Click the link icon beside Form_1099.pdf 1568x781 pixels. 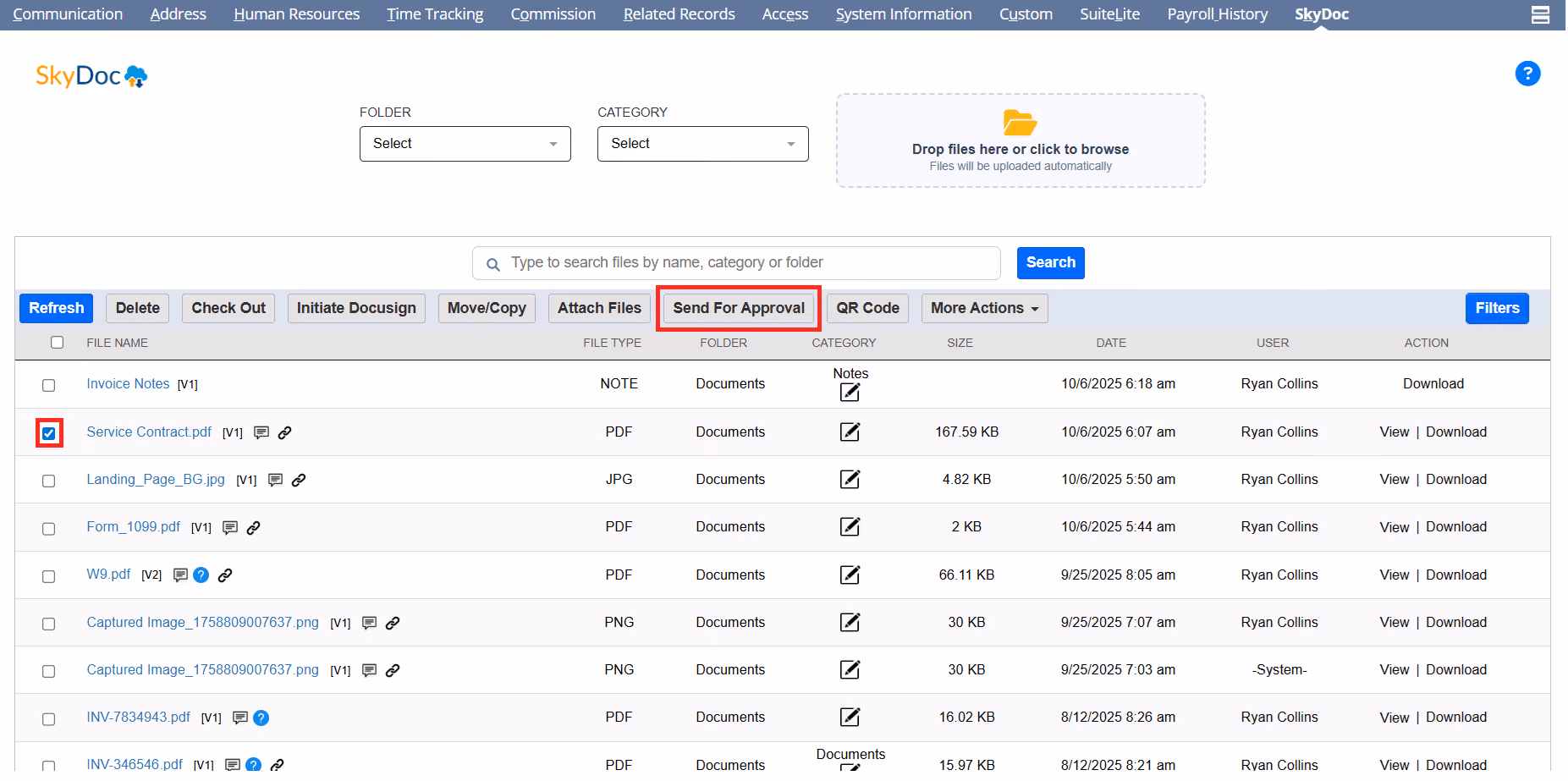click(253, 527)
